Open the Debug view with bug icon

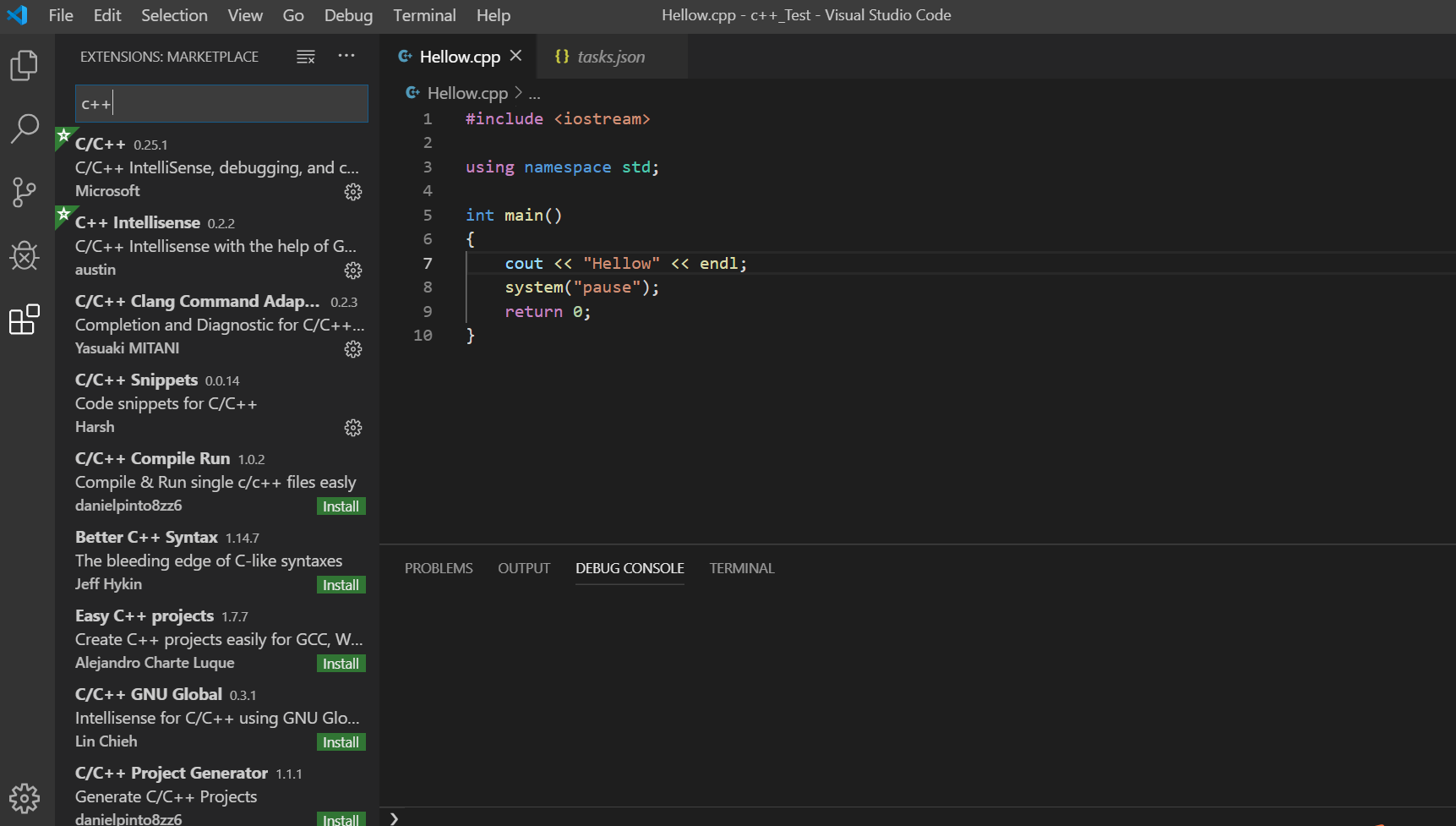[25, 255]
